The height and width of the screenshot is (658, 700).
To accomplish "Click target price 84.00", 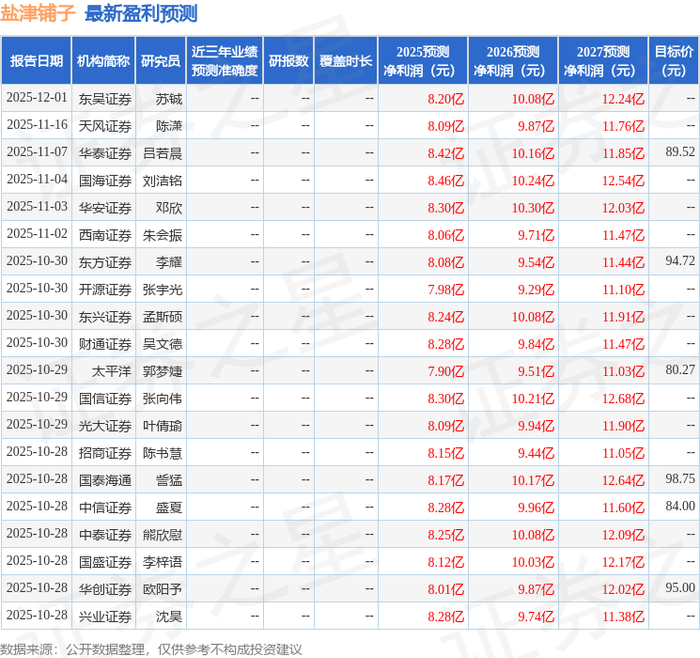I will click(680, 506).
